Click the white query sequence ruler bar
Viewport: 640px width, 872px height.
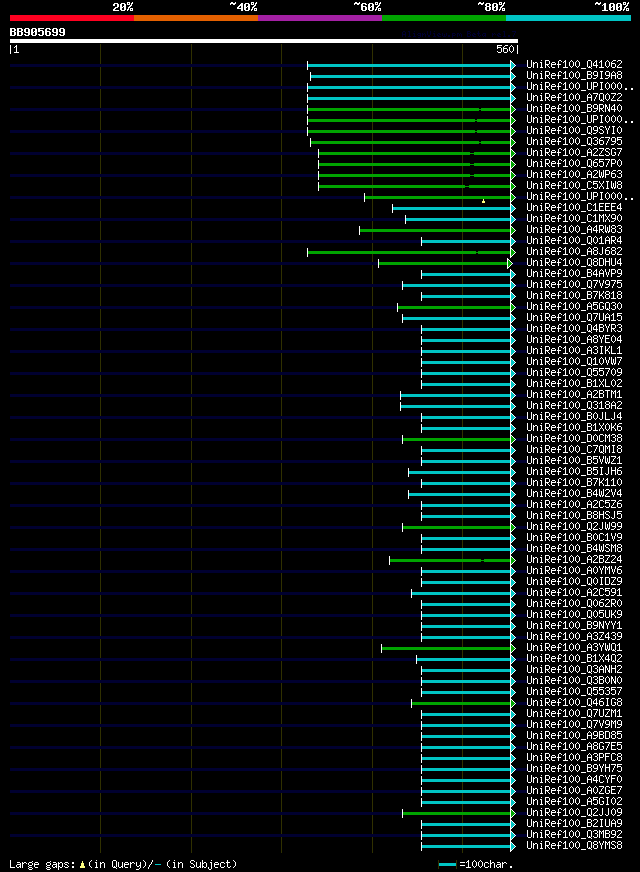coord(264,41)
